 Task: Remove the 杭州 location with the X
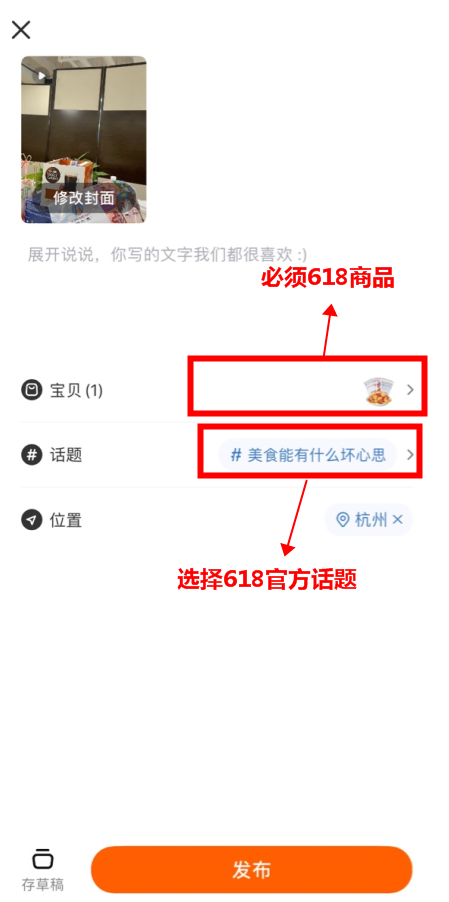(x=397, y=520)
